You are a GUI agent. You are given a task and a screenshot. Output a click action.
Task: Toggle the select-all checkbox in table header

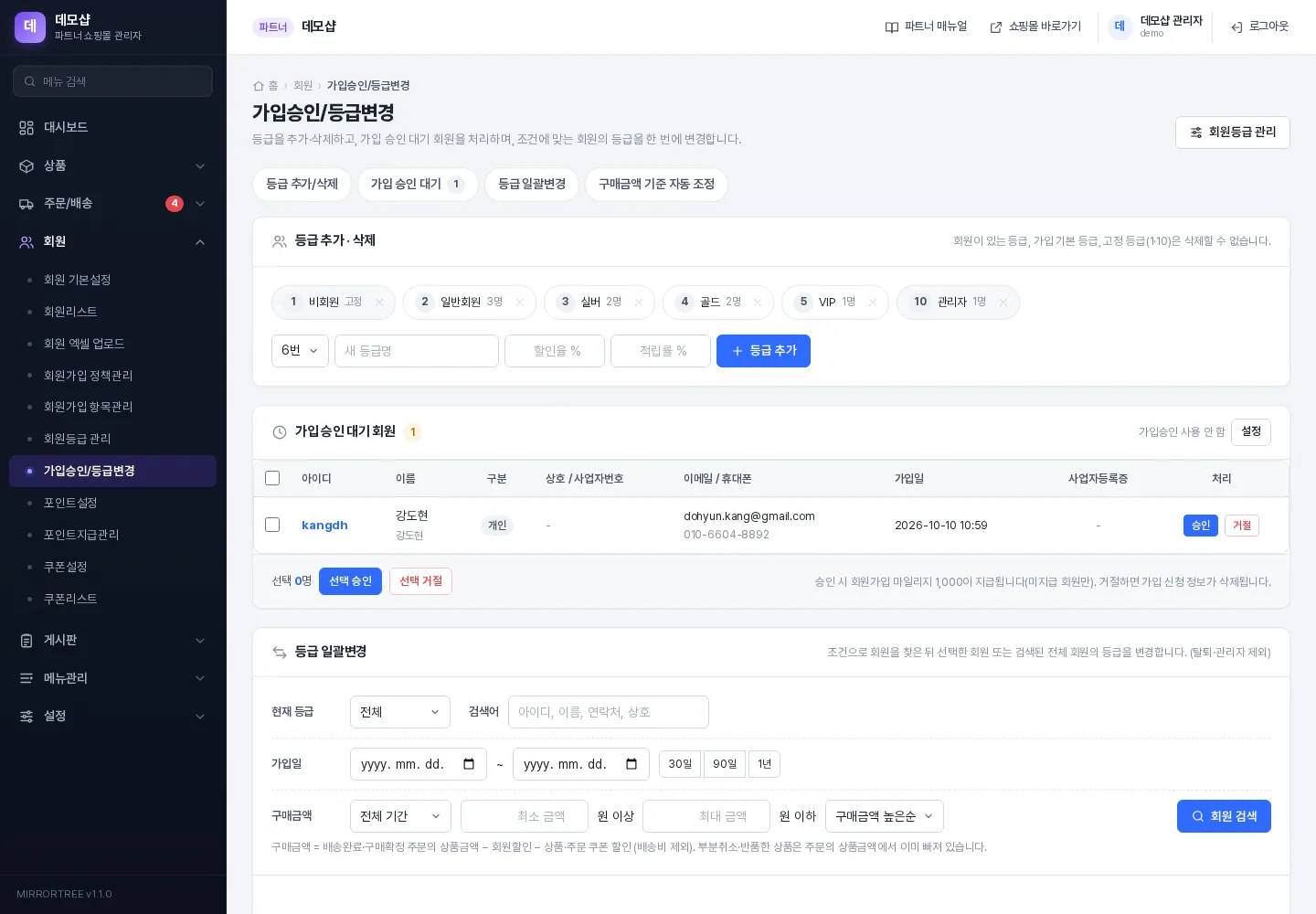pos(272,478)
